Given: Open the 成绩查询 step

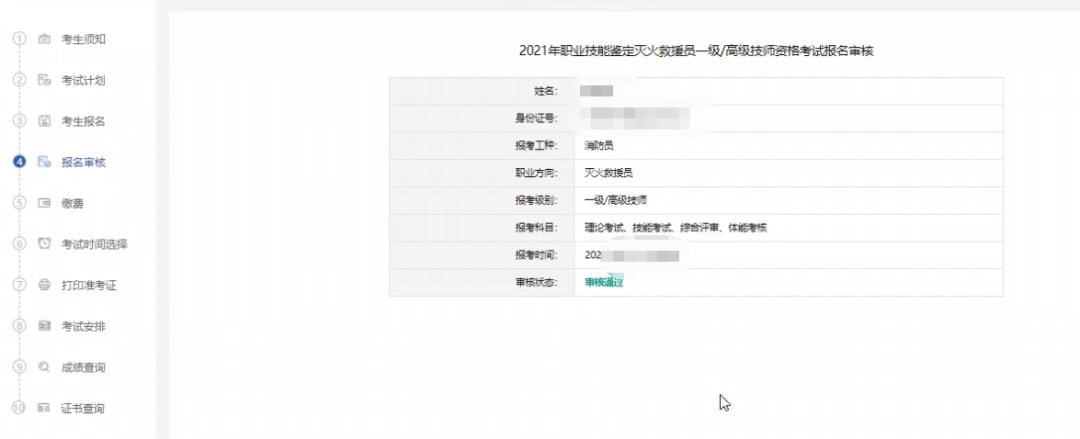Looking at the screenshot, I should [83, 367].
